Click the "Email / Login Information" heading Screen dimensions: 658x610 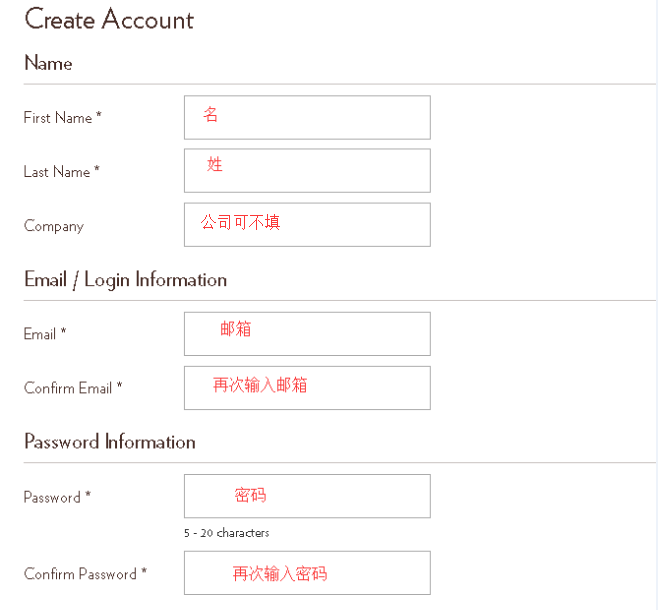(x=125, y=280)
